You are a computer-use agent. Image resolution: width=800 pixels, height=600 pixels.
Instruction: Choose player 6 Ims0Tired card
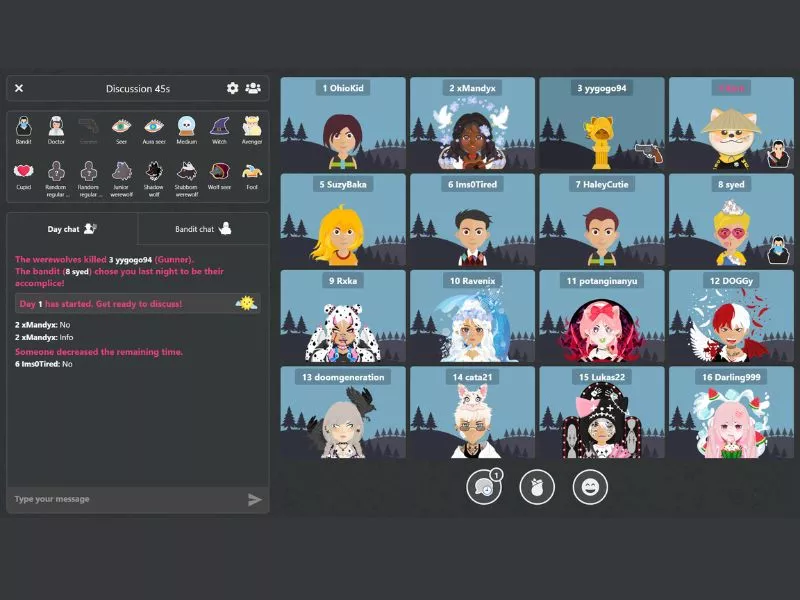point(472,219)
